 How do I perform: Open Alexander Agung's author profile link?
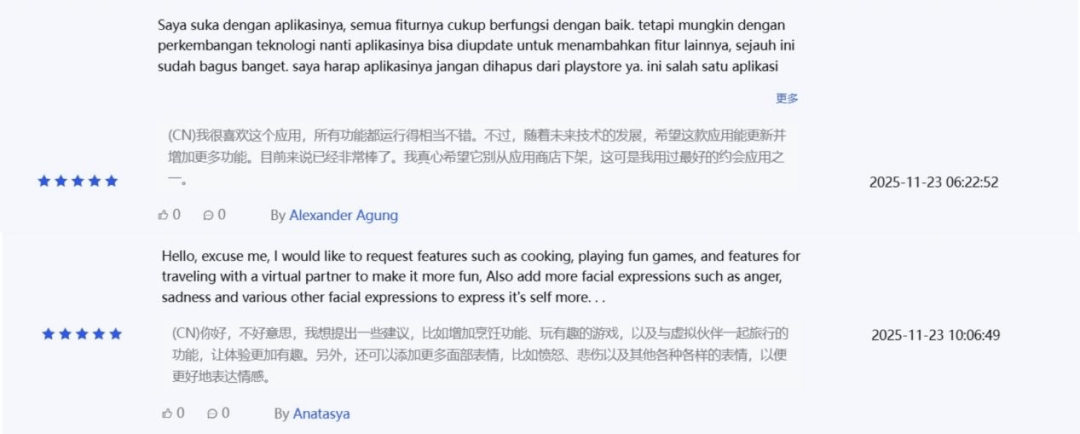click(343, 216)
